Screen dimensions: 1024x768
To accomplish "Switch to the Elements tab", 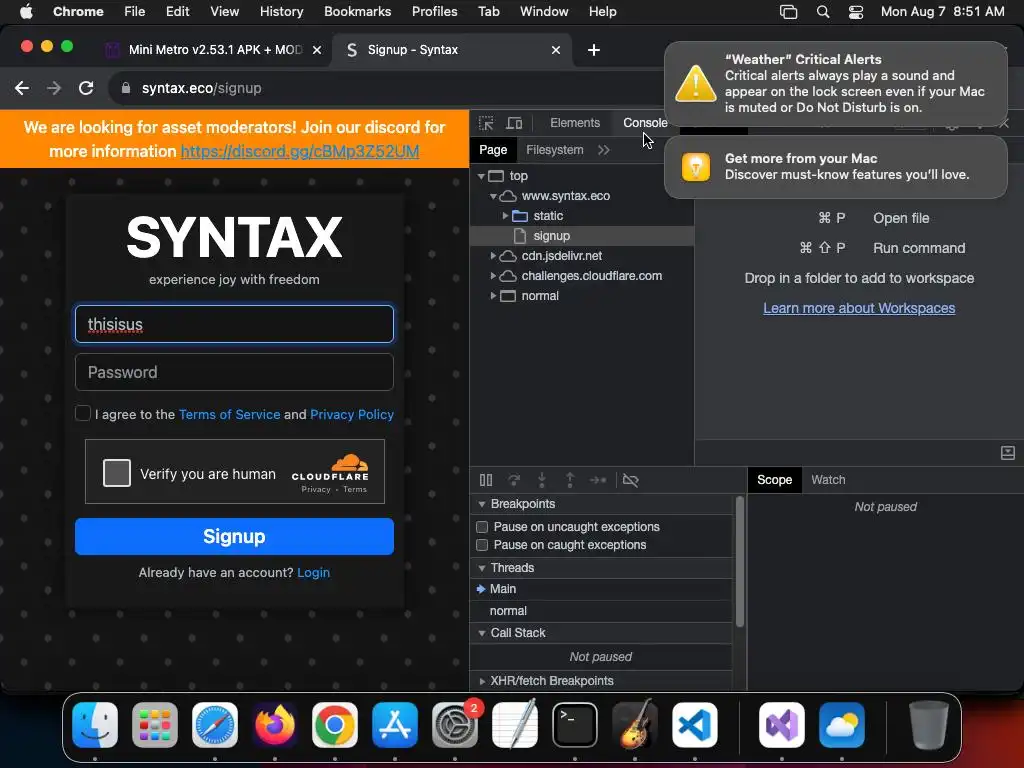I will (575, 123).
